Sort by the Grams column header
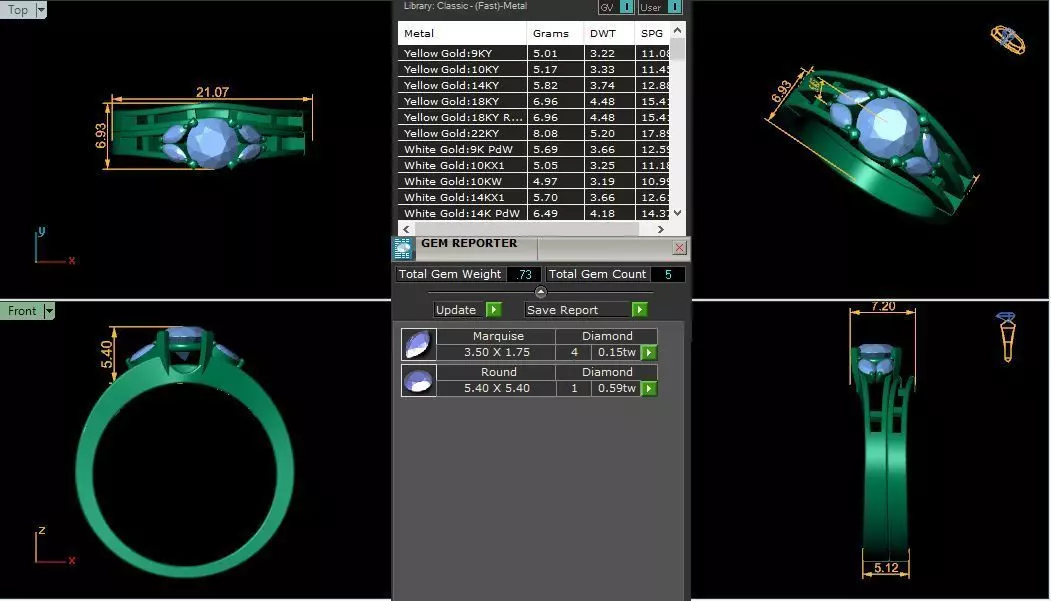This screenshot has height=601, width=1051. click(555, 34)
